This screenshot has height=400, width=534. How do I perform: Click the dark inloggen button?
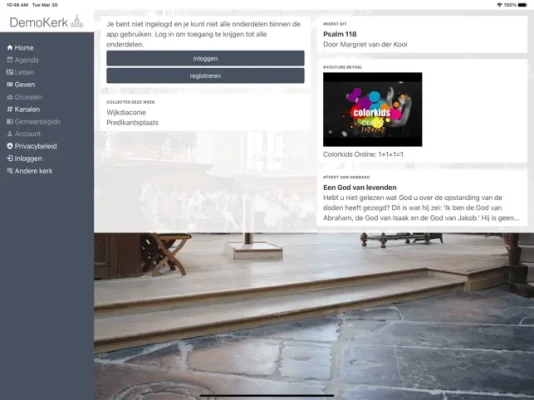point(205,58)
